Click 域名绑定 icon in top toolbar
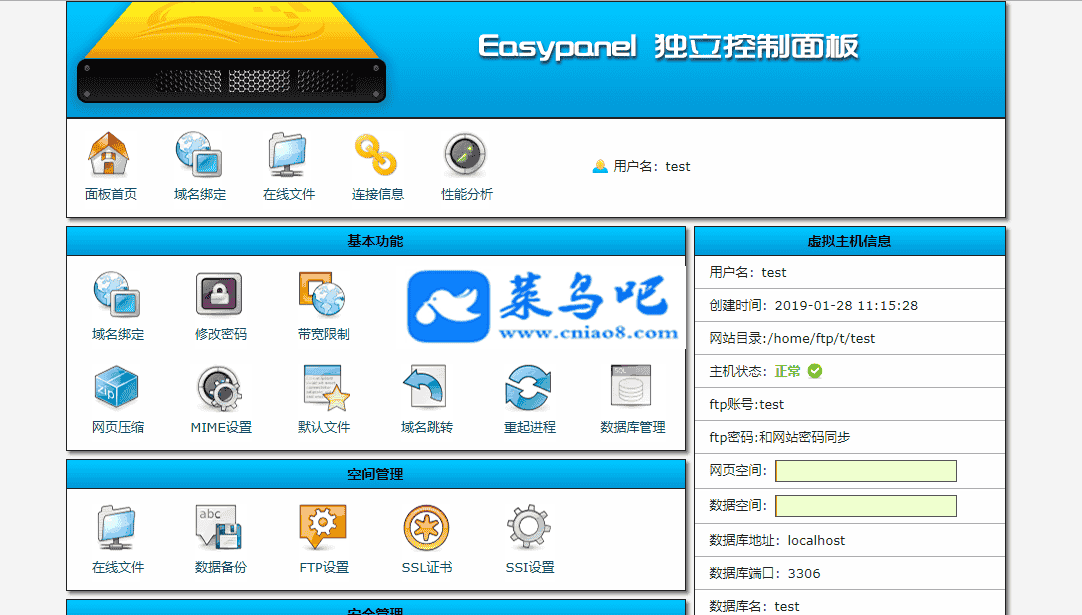This screenshot has height=615, width=1082. (199, 156)
